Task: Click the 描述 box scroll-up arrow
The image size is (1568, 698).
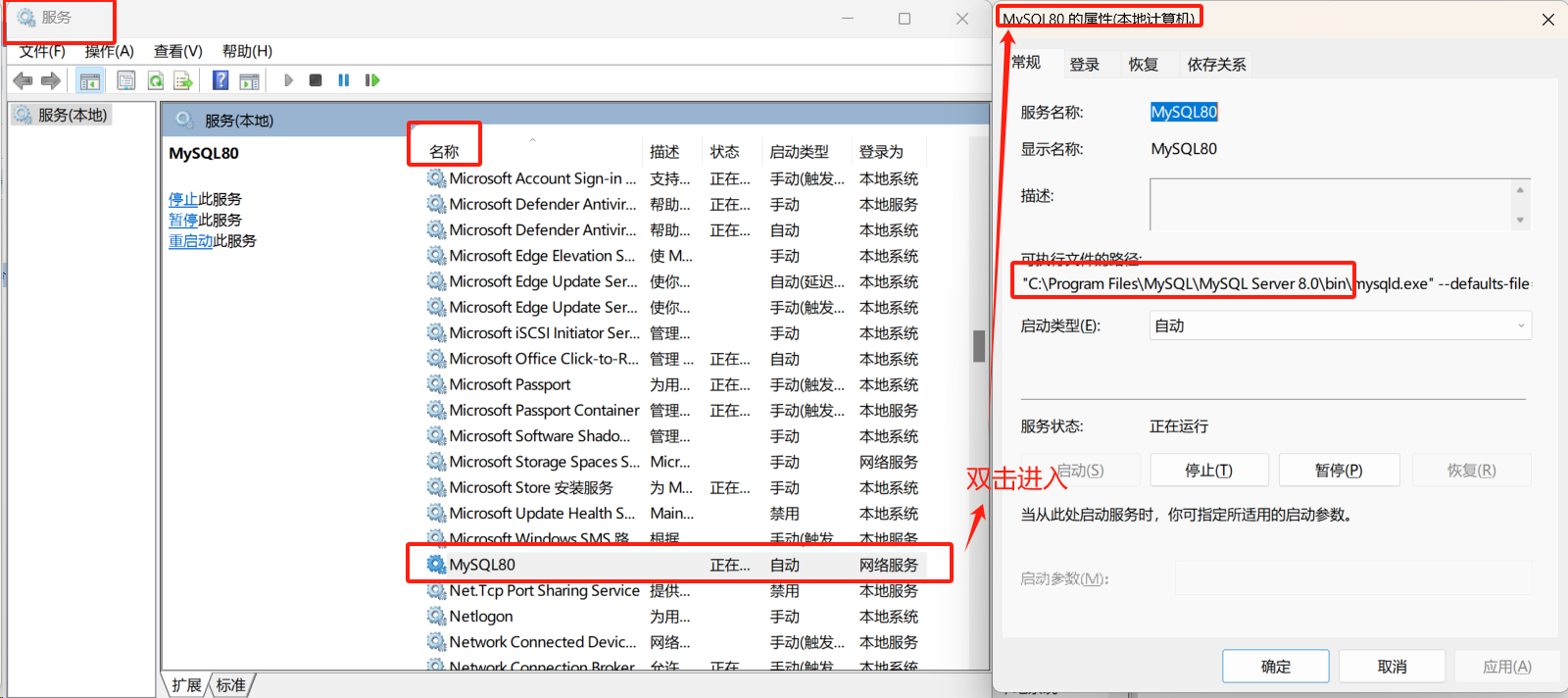Action: [x=1520, y=190]
